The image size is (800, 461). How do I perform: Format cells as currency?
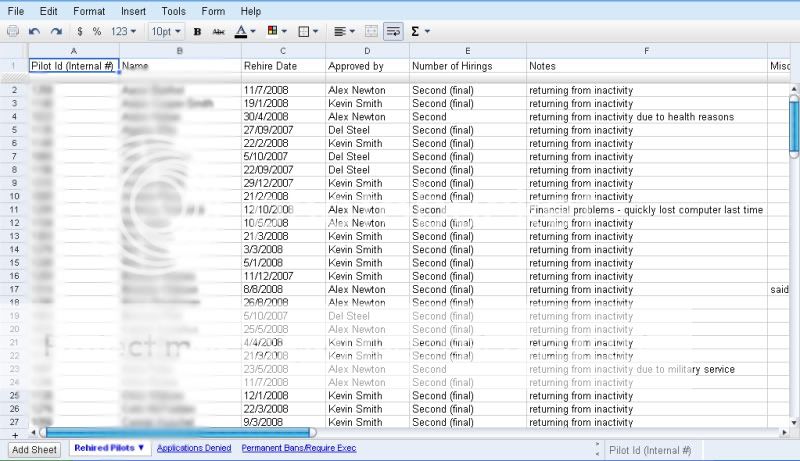click(80, 31)
